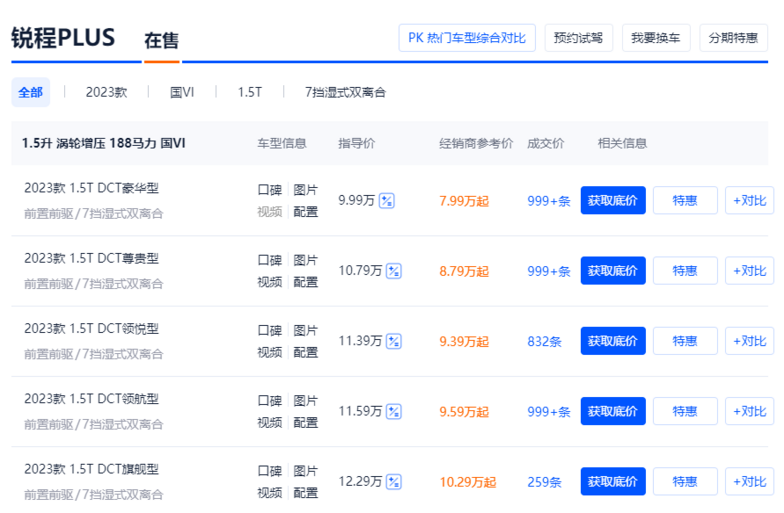Add DCT旗舰型 to comparison
Screen dimensions: 784x513
[750, 482]
